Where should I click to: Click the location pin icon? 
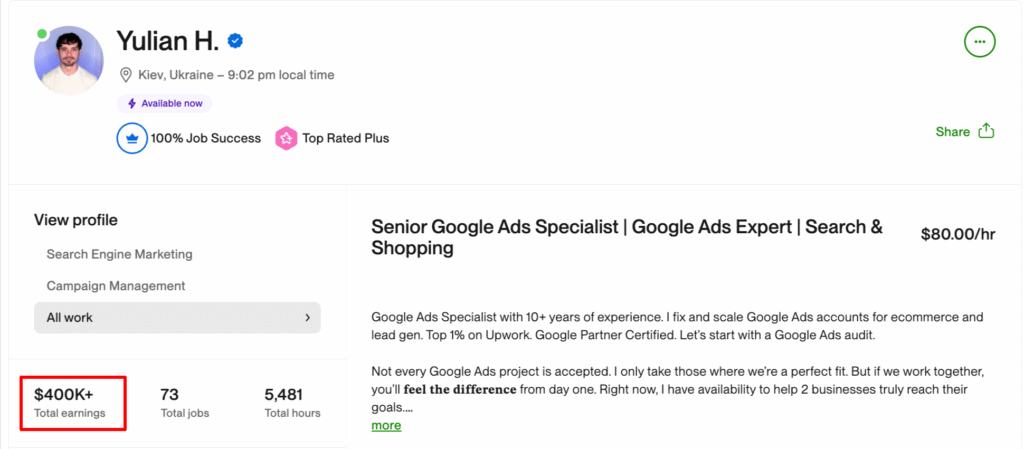pyautogui.click(x=126, y=75)
